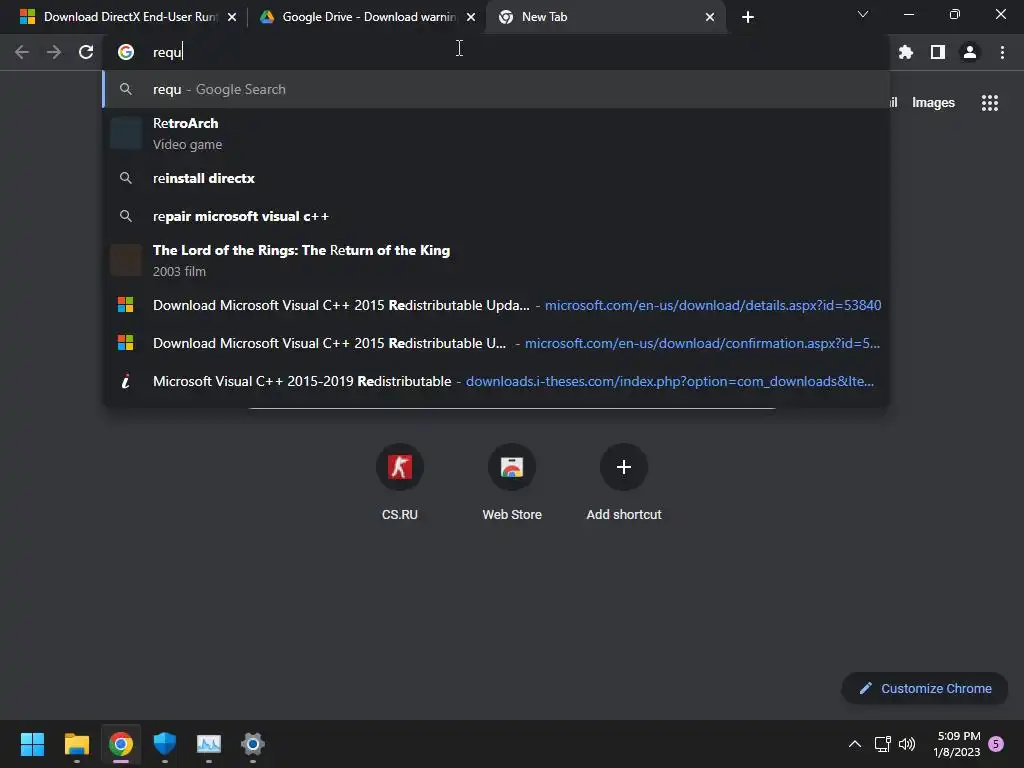Image resolution: width=1024 pixels, height=768 pixels.
Task: Choose the RetroArch video game suggestion
Action: (496, 133)
